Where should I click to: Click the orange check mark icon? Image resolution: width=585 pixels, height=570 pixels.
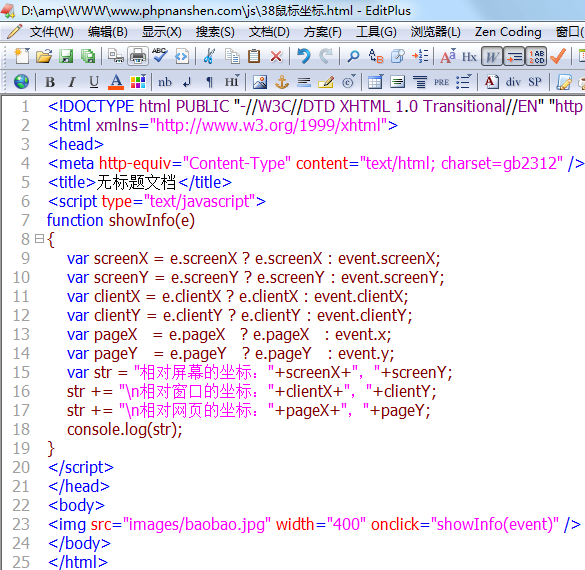pos(558,56)
